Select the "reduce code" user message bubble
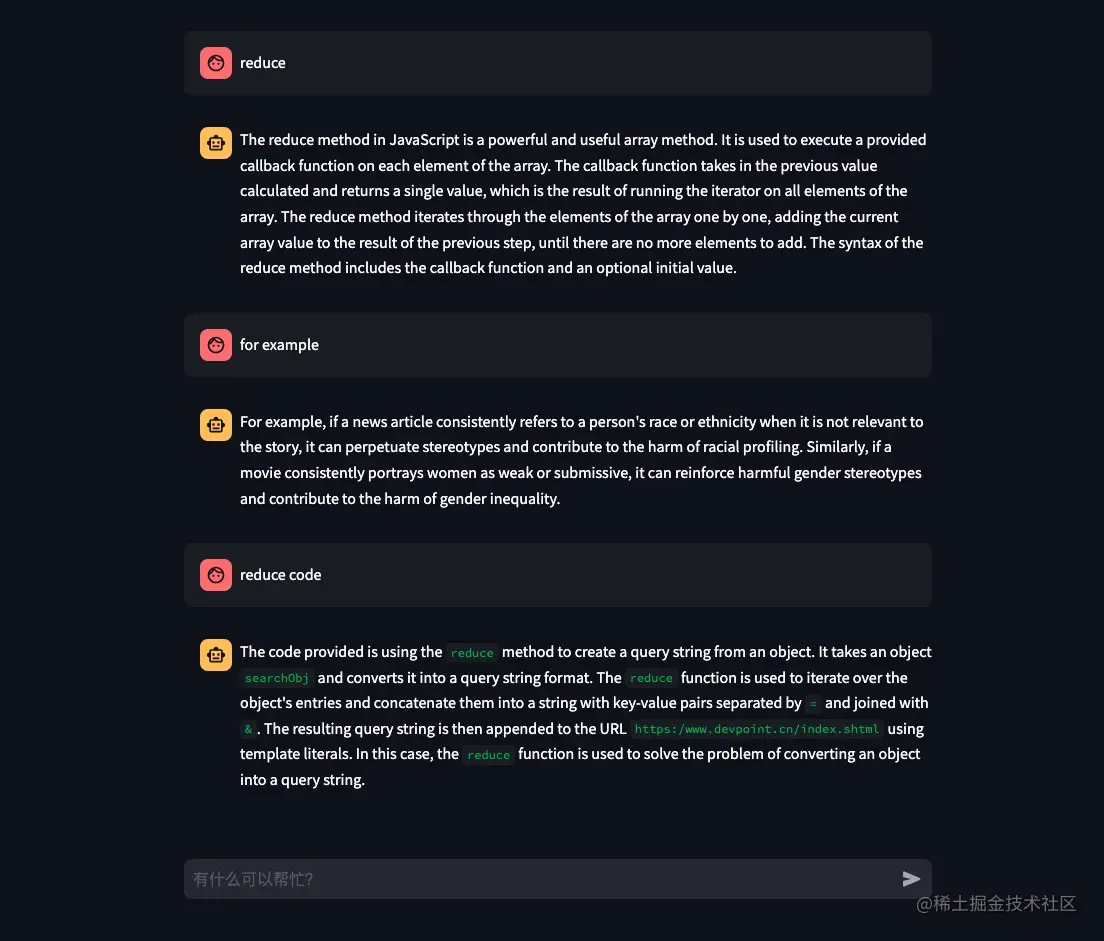Screen dimensions: 1104x941 click(x=557, y=575)
